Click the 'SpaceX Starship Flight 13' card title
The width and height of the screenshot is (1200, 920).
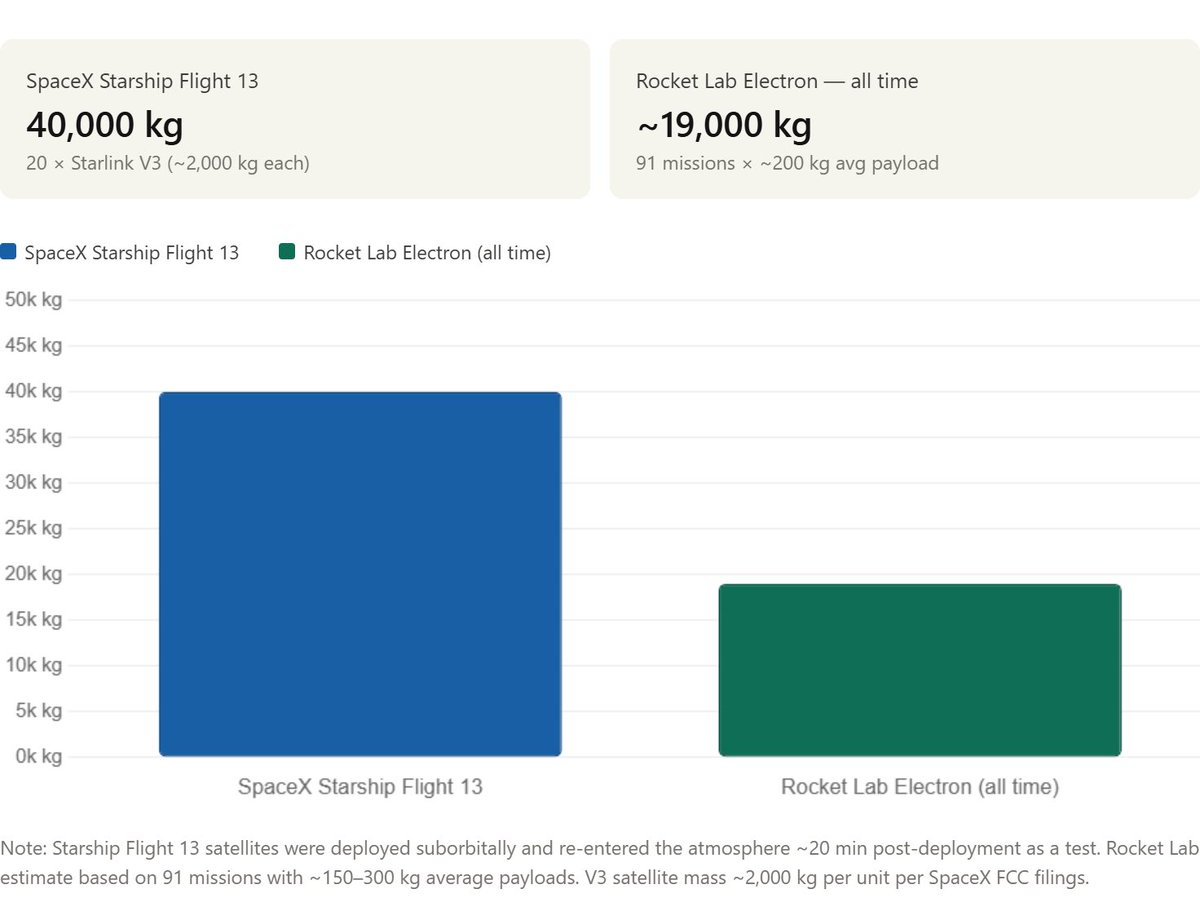pyautogui.click(x=142, y=81)
